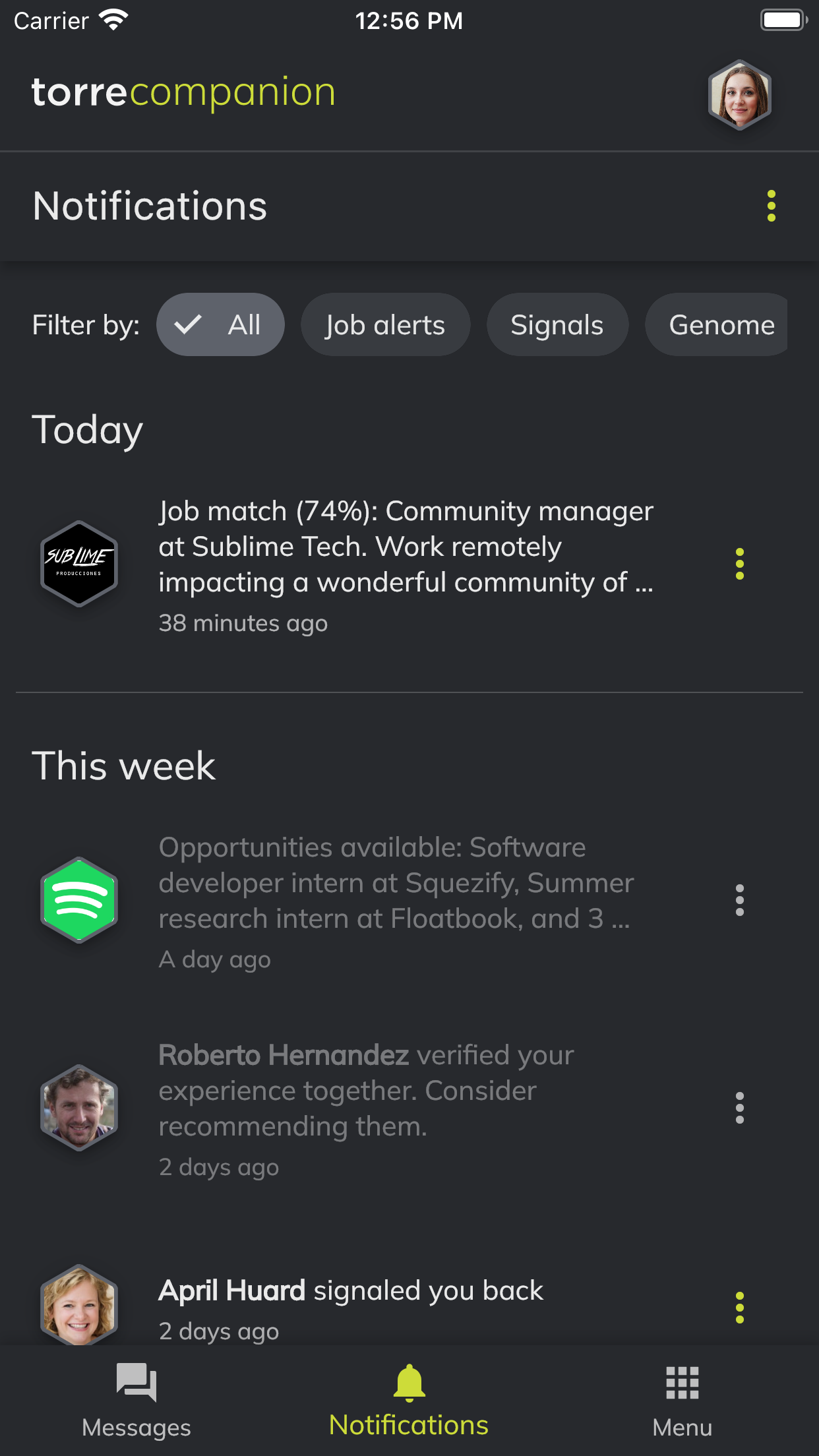Open options for Roberto Hernandez notification
Screen dimensions: 819x1456
tap(739, 1108)
